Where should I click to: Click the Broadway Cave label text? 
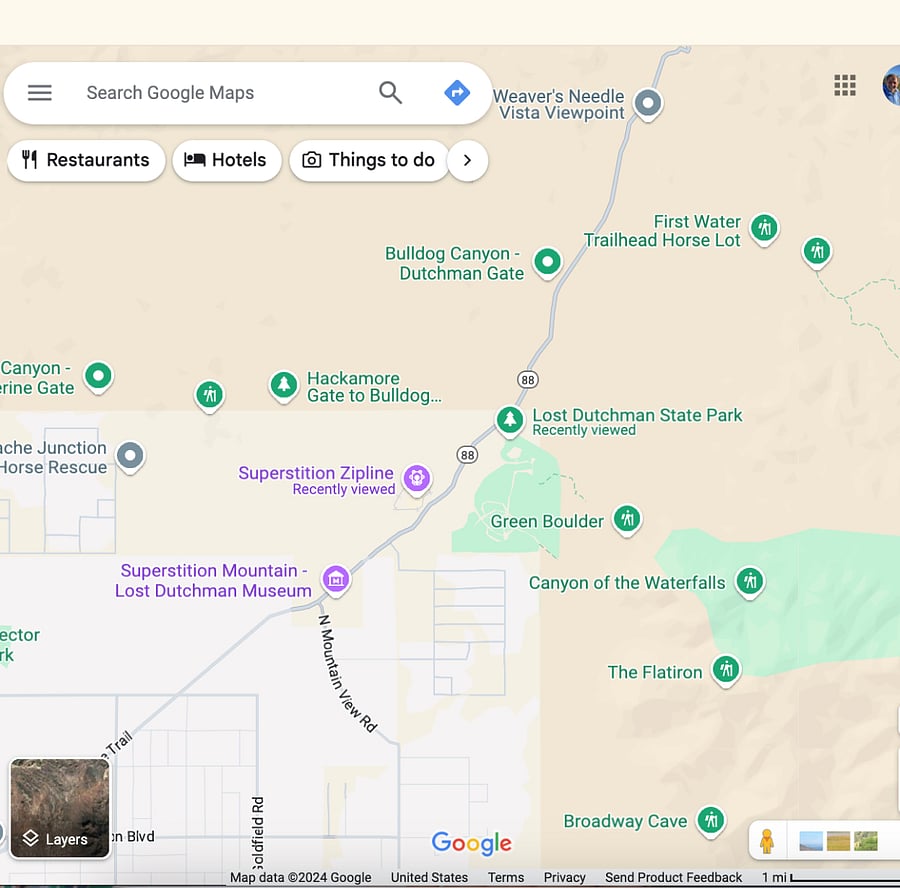(625, 821)
